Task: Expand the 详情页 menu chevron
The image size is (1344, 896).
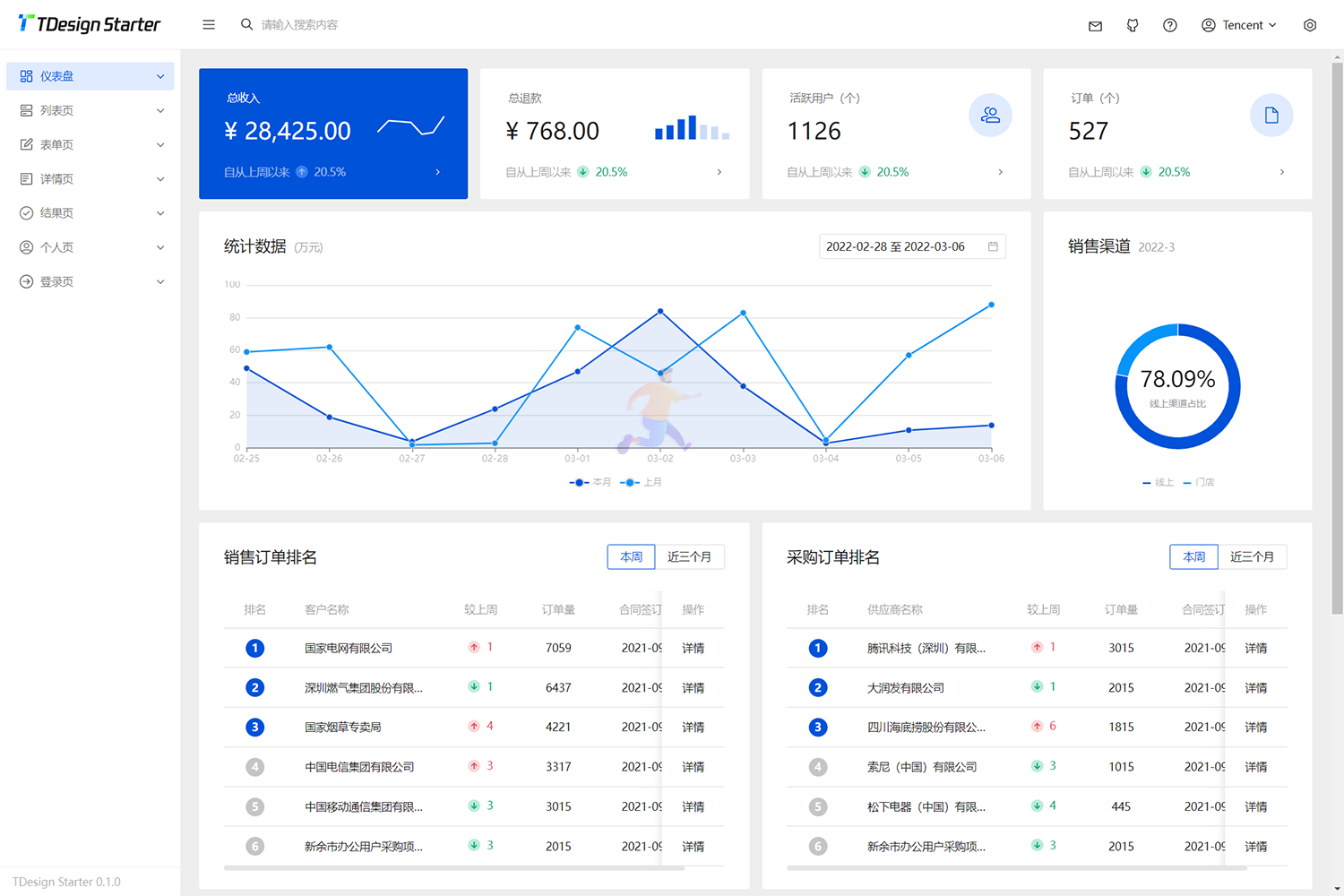Action: (160, 179)
